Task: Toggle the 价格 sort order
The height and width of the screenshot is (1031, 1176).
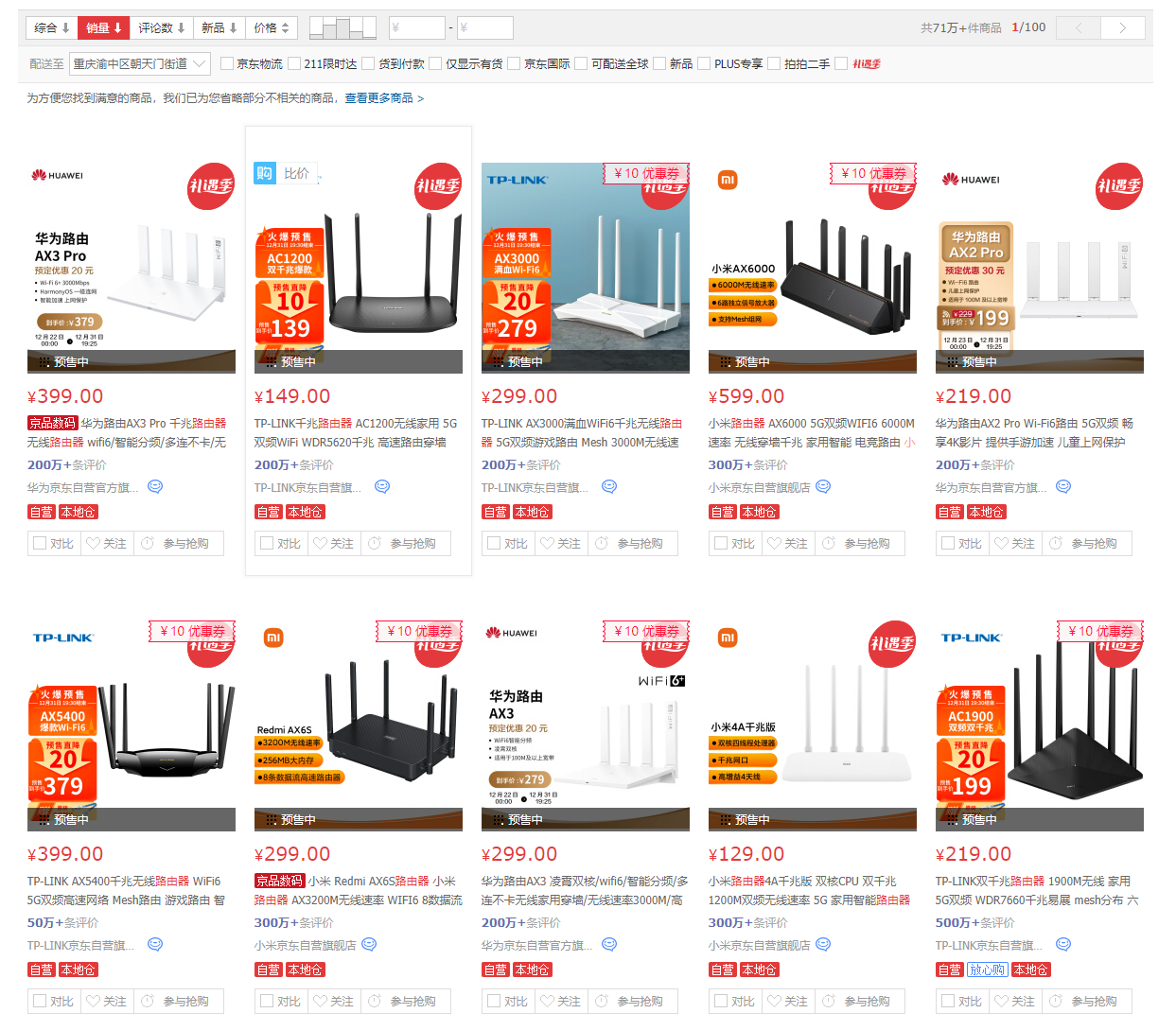Action: 272,28
